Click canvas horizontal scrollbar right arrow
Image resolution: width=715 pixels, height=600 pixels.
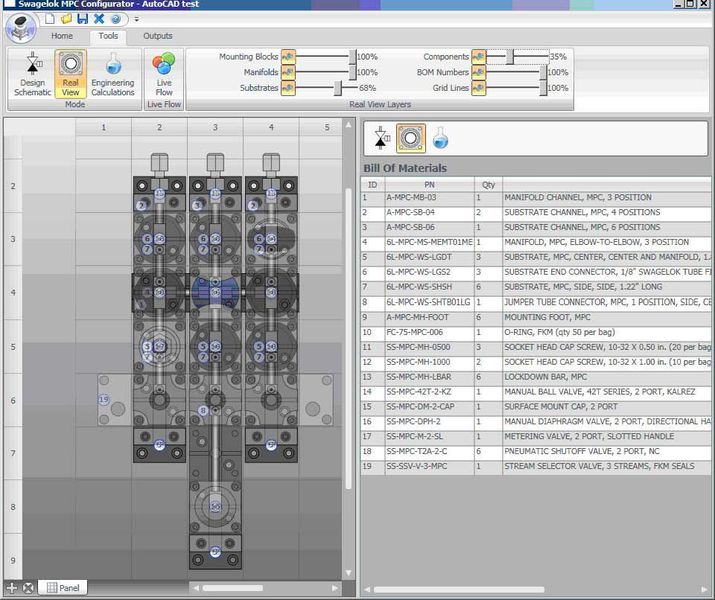coord(335,588)
